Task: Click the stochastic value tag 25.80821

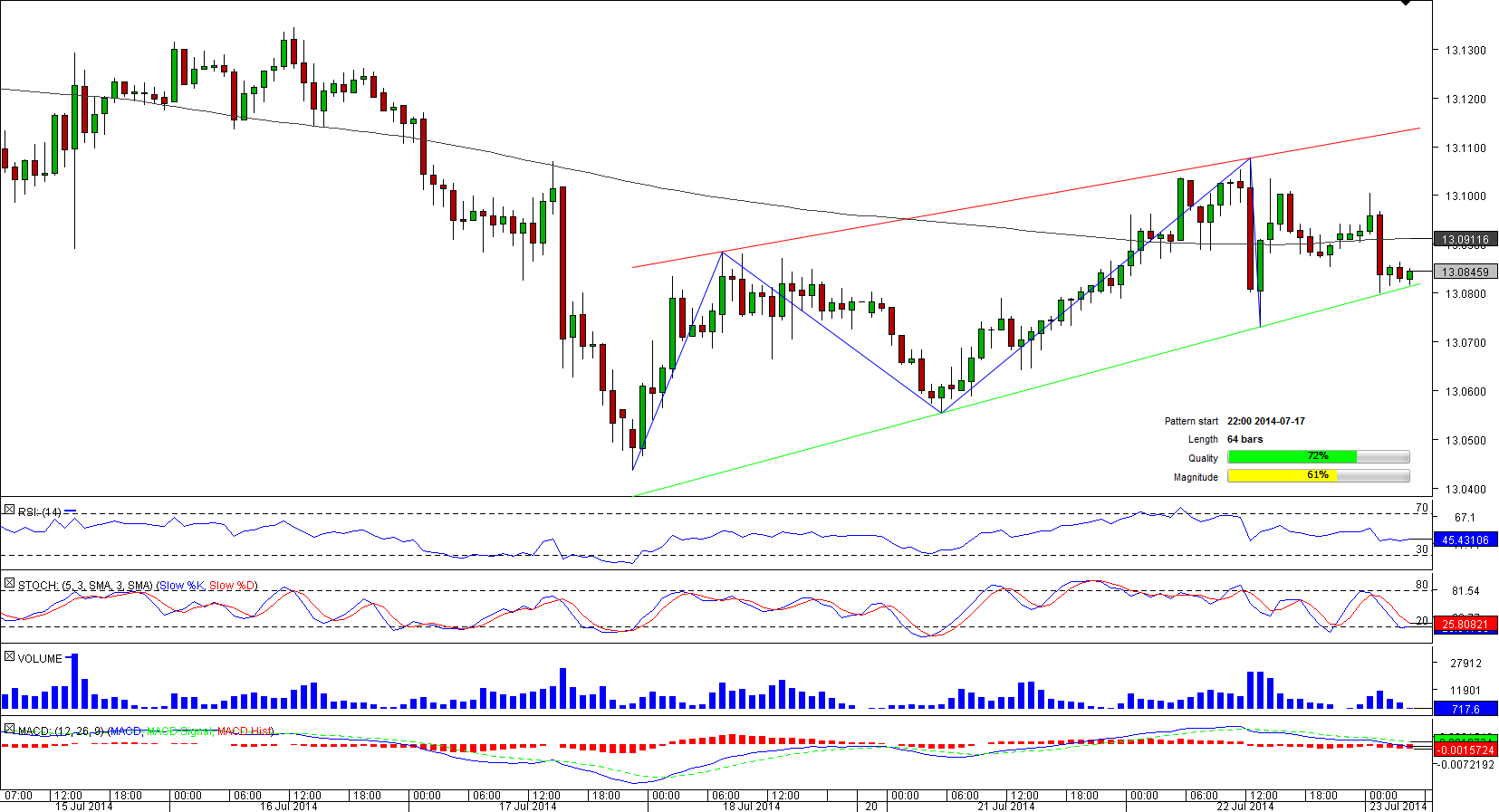Action: point(1465,624)
